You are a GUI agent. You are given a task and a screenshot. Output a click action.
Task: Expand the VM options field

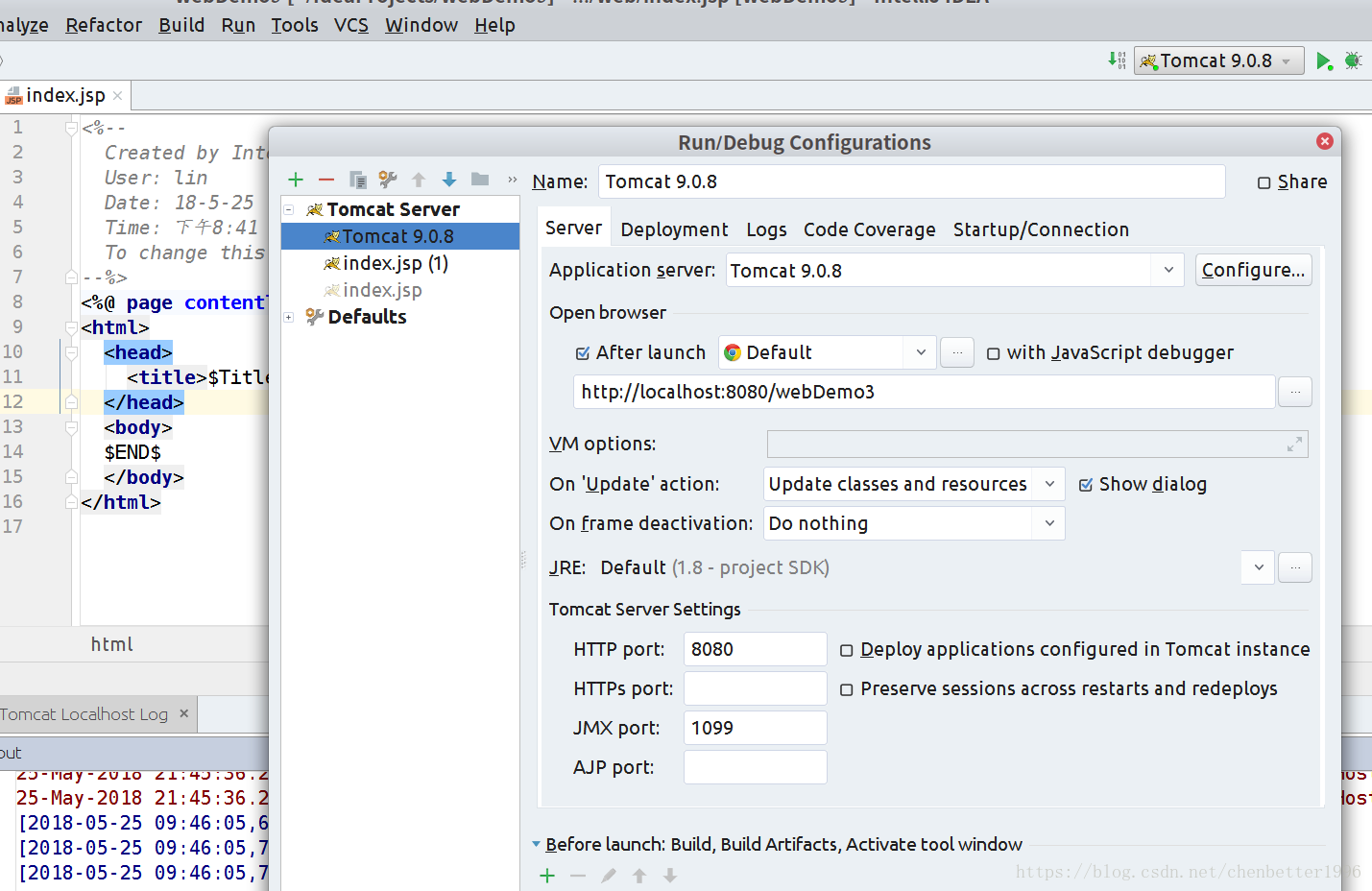coord(1294,445)
